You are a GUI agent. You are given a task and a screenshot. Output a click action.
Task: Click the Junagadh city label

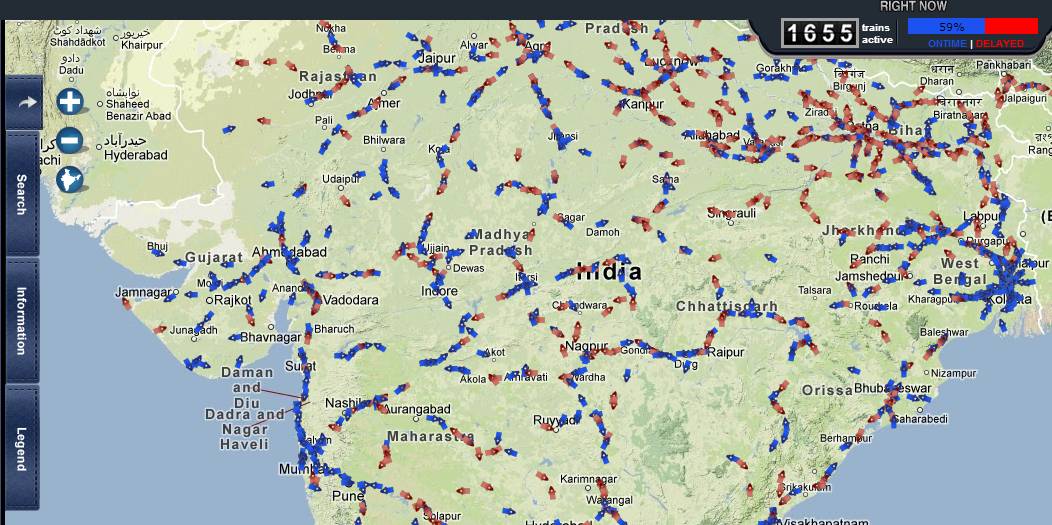point(193,330)
